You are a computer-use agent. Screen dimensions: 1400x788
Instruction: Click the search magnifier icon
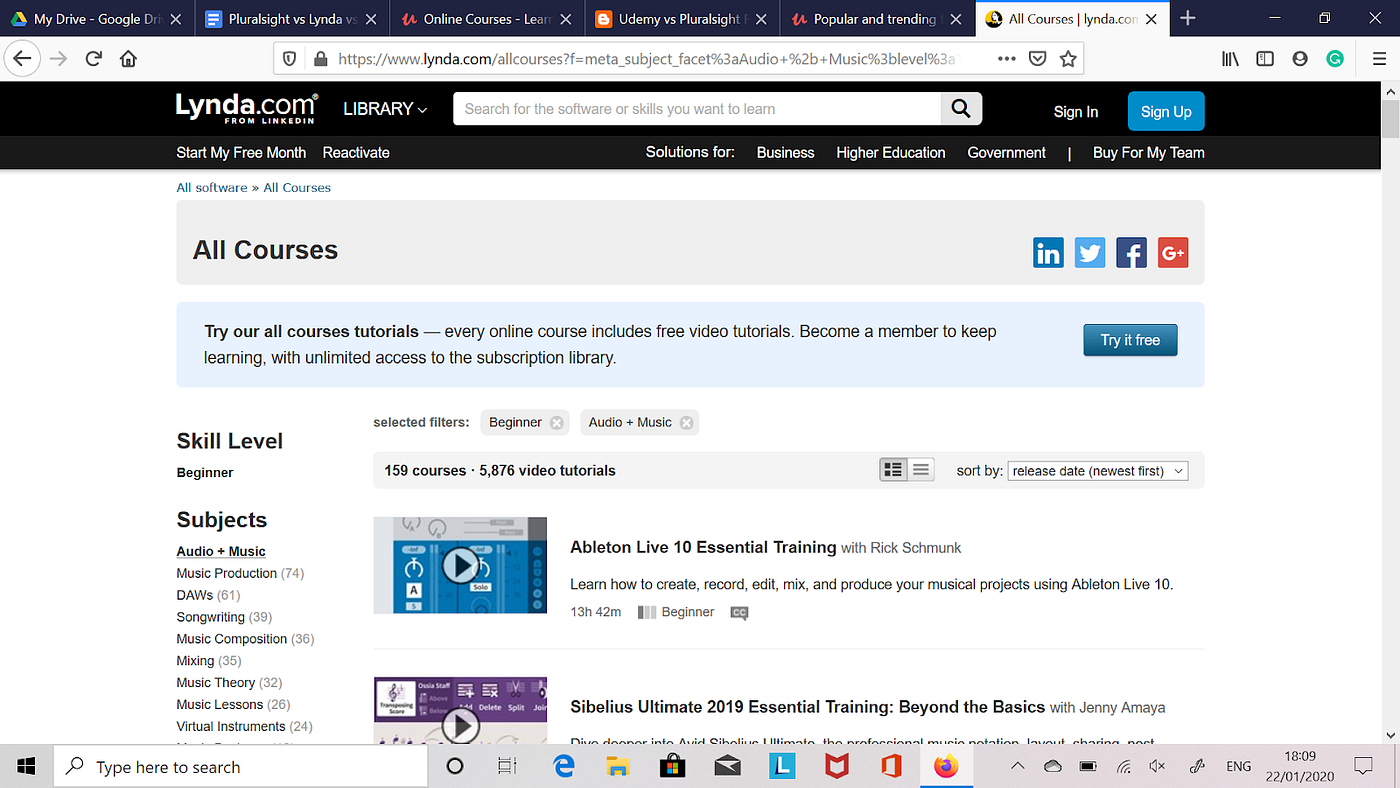click(960, 108)
